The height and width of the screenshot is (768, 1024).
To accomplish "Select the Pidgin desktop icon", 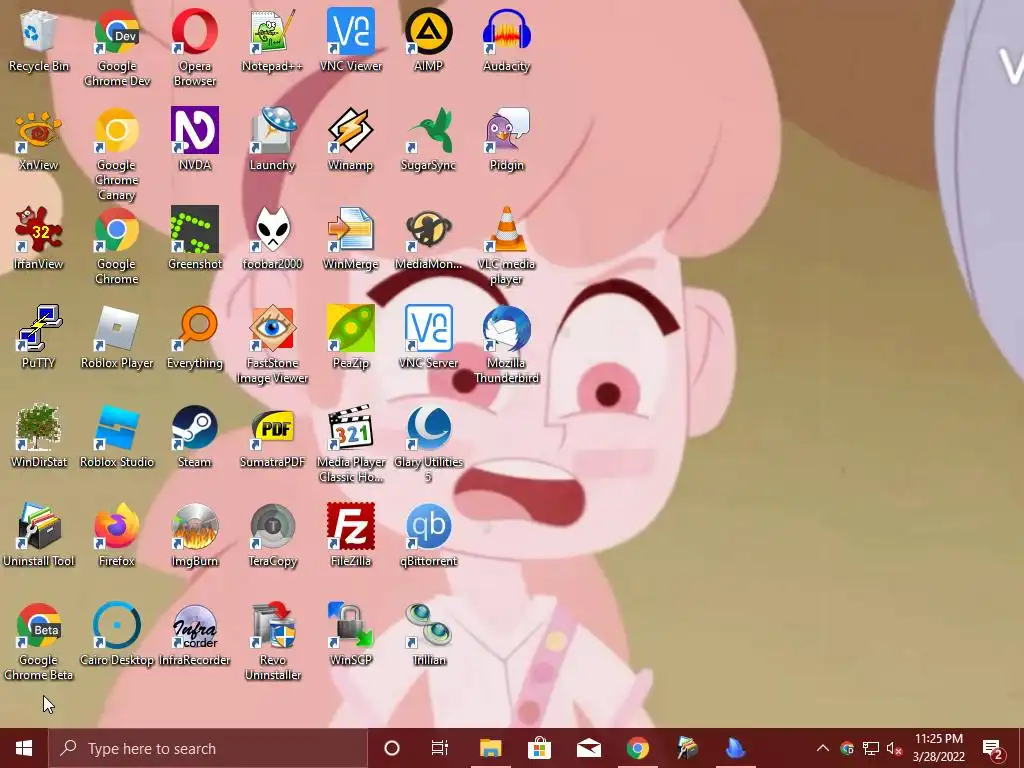I will click(x=506, y=139).
